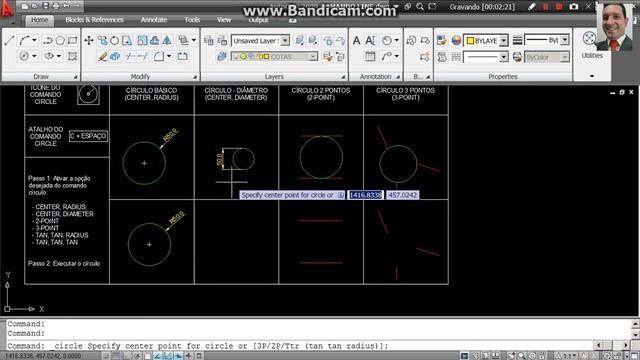Activate the Stretch tool
640x360 pixels.
127,40
